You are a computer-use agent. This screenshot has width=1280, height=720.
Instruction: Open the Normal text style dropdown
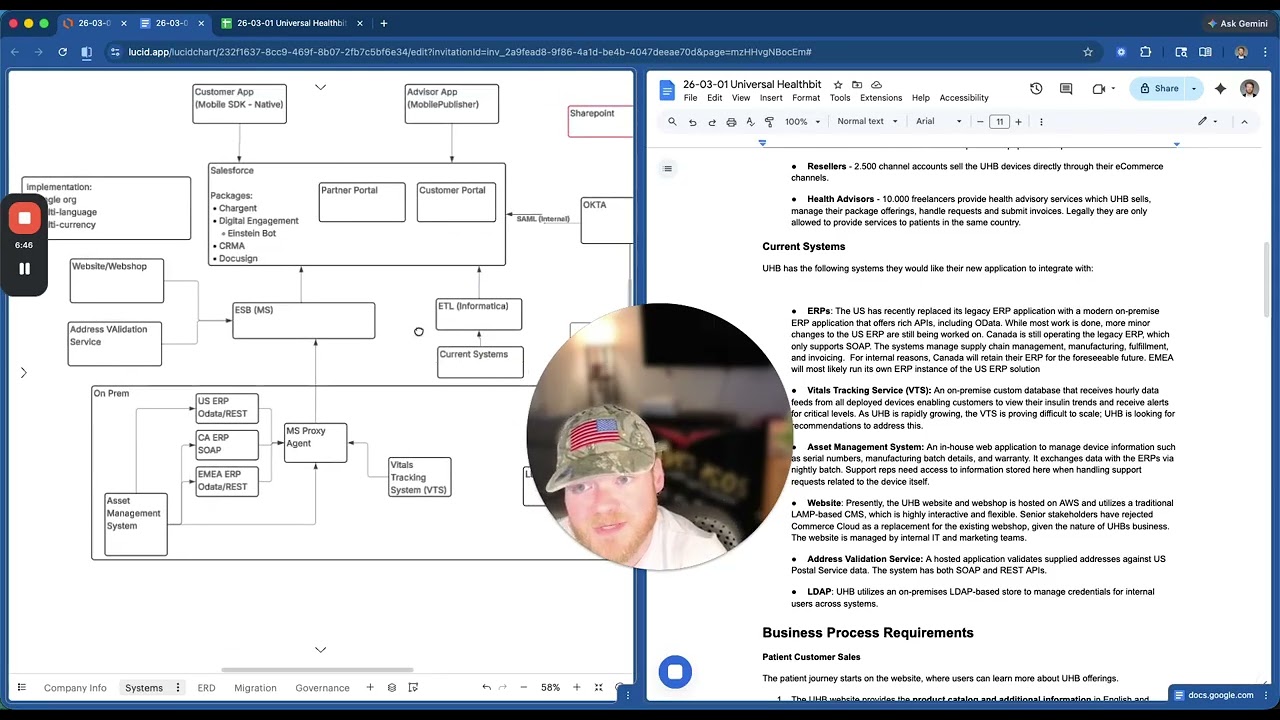click(x=866, y=122)
